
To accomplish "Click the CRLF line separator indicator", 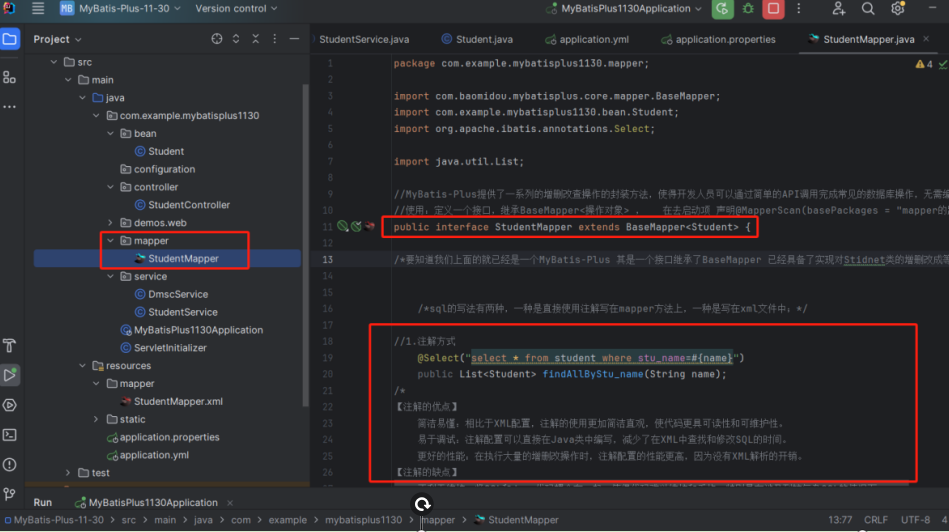I will click(876, 520).
